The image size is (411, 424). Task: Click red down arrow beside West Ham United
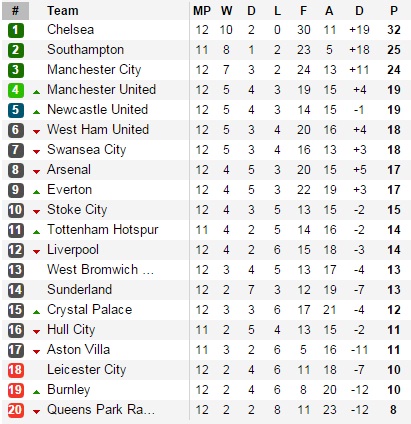[x=36, y=132]
